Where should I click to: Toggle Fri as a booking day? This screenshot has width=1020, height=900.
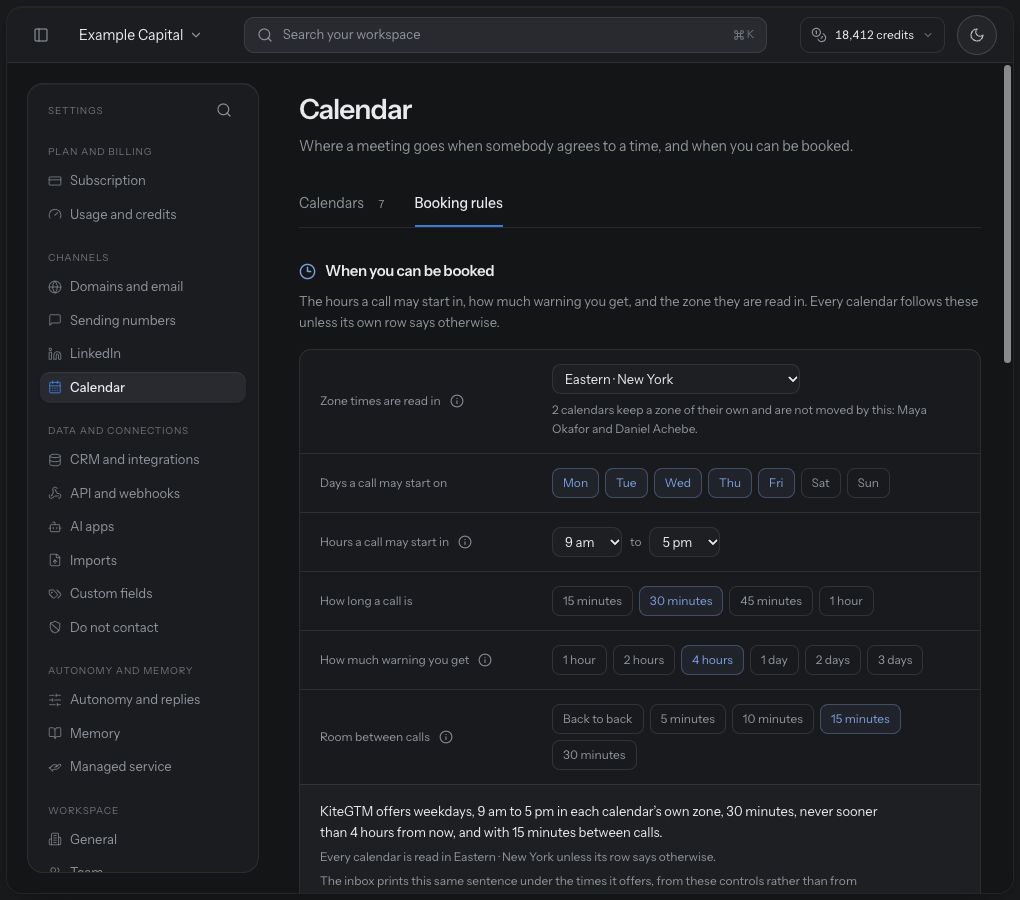776,483
